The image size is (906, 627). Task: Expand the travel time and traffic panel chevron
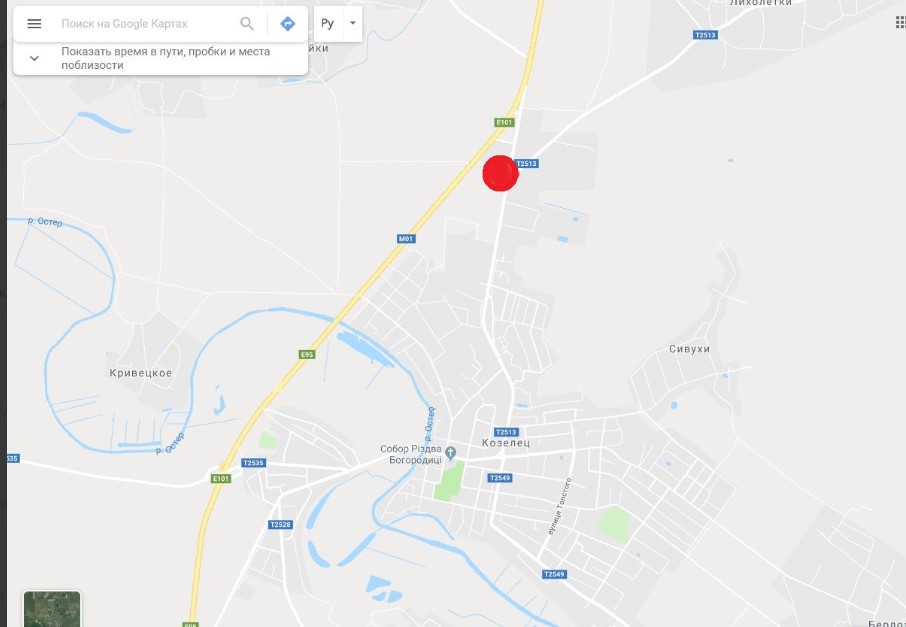click(x=34, y=58)
